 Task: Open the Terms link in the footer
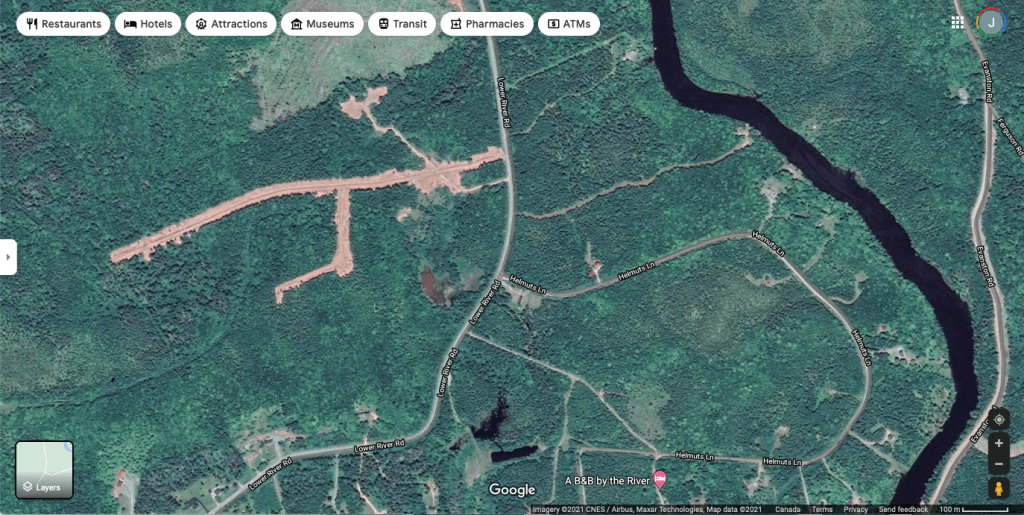click(822, 510)
